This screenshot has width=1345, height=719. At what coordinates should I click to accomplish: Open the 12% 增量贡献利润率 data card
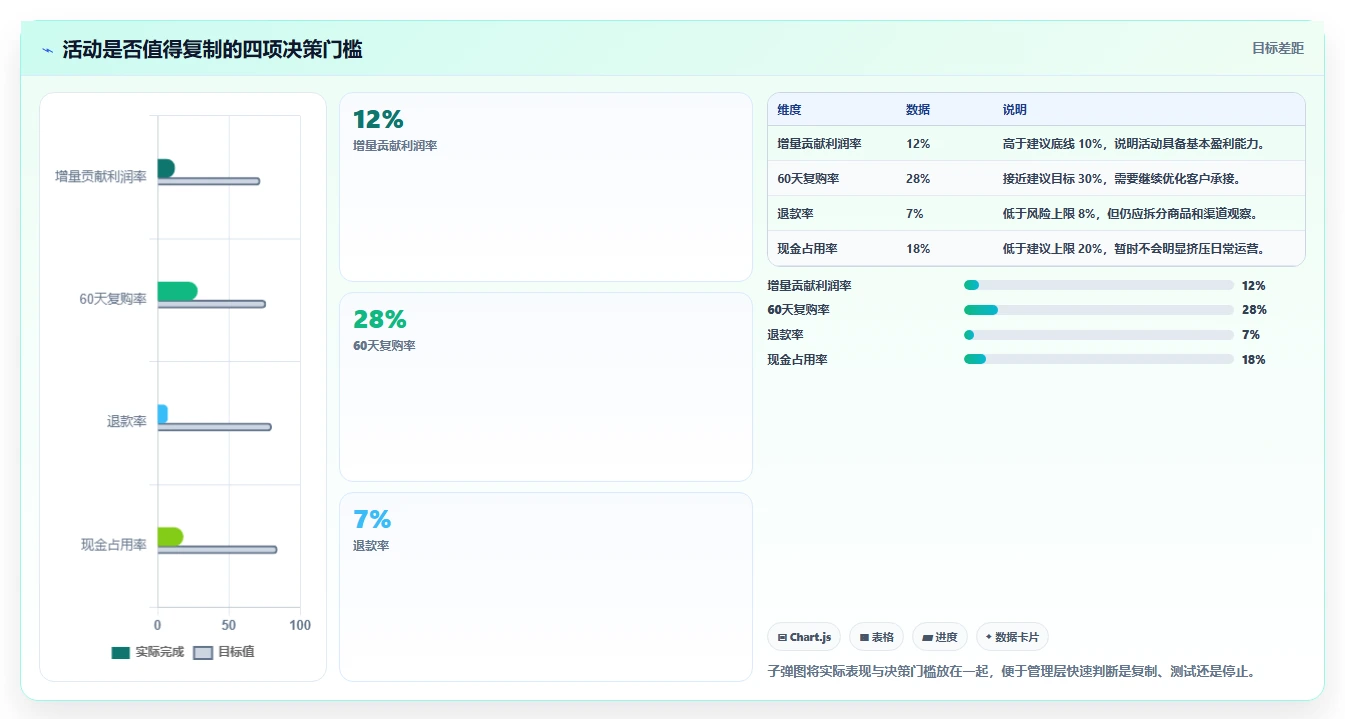click(x=546, y=187)
